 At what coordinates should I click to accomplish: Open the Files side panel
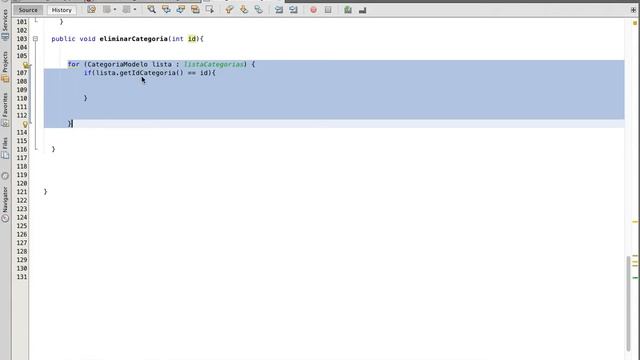pyautogui.click(x=5, y=148)
